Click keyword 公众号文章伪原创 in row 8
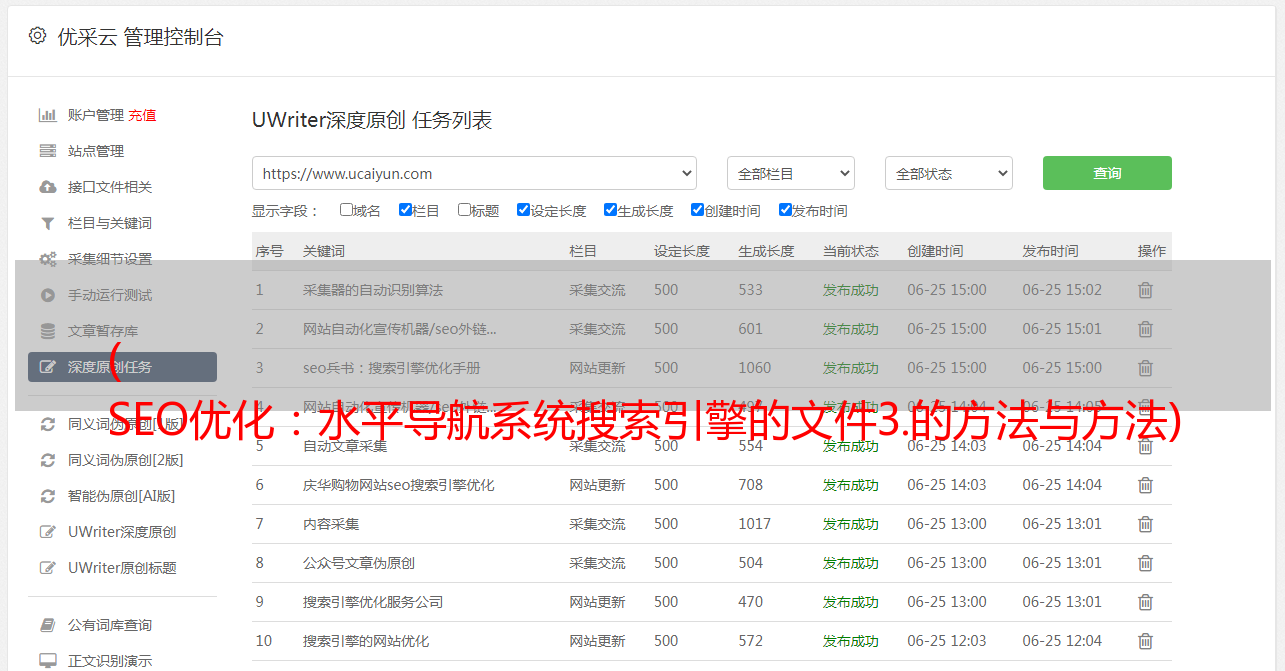The height and width of the screenshot is (671, 1285). click(359, 563)
